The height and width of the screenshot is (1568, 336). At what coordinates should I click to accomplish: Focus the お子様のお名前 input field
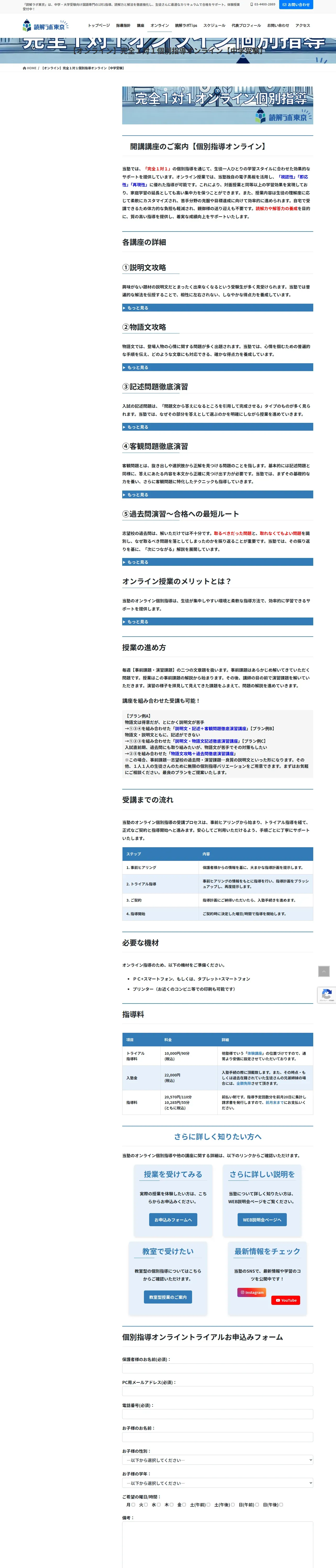218,1437
